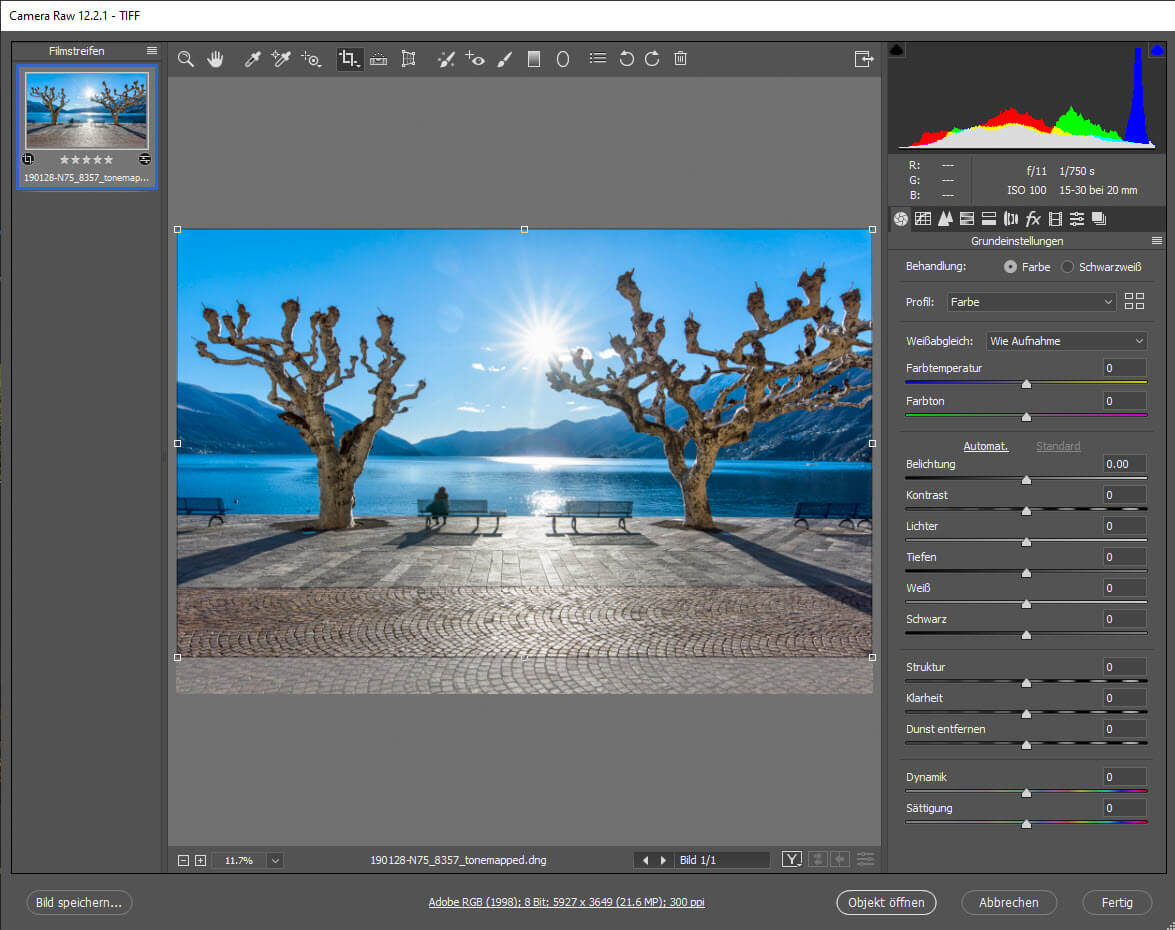Select the Farbe treatment radio button
Viewport: 1175px width, 930px height.
[1010, 267]
